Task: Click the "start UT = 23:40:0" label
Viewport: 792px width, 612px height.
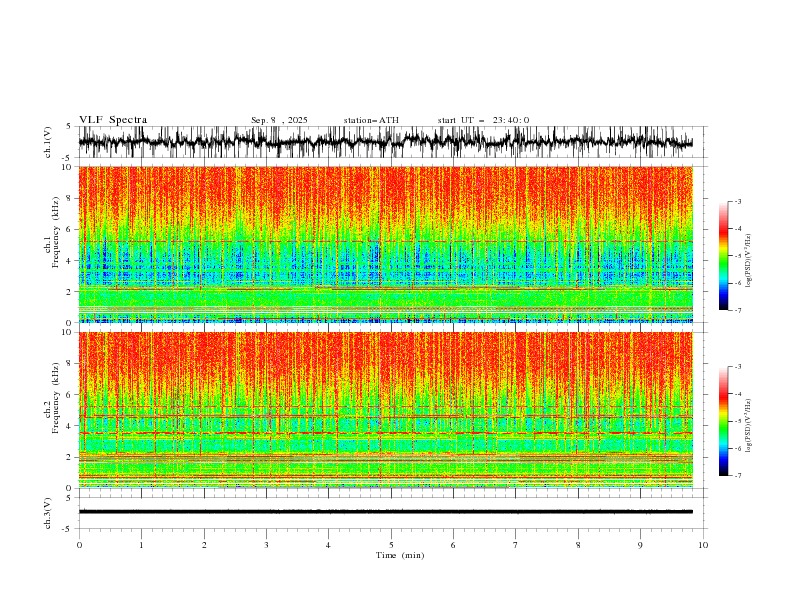Action: pyautogui.click(x=483, y=120)
